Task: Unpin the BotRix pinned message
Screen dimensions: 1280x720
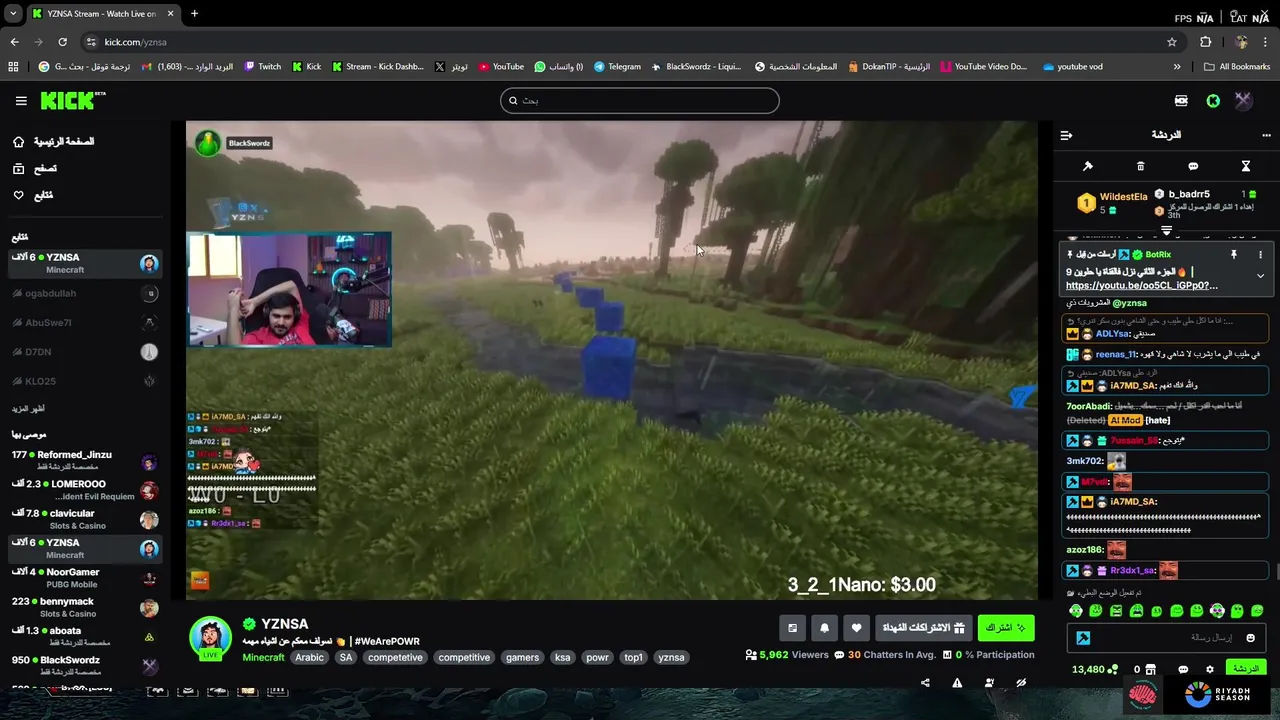Action: (x=1234, y=255)
